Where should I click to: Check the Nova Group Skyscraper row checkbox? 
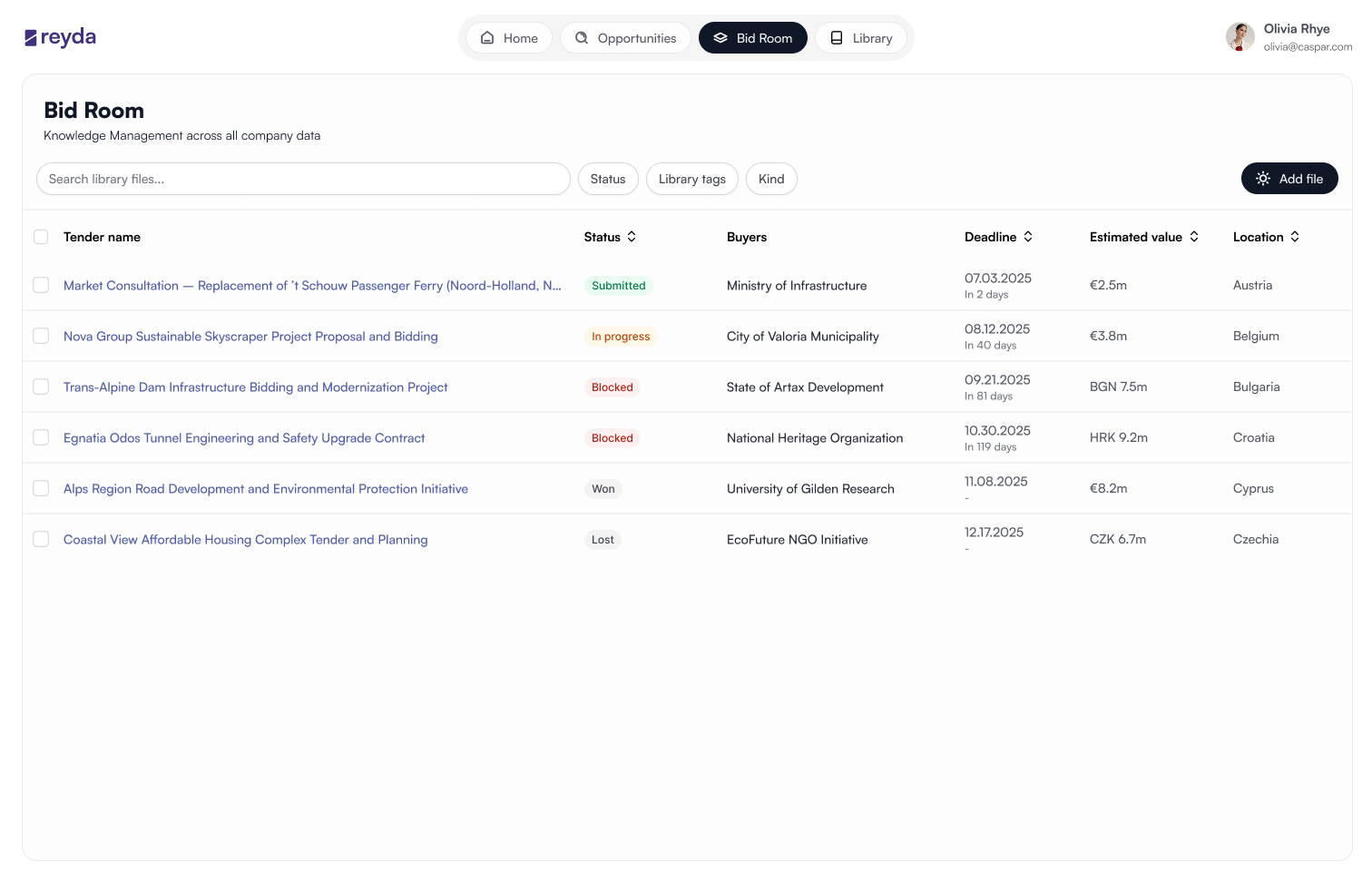41,336
